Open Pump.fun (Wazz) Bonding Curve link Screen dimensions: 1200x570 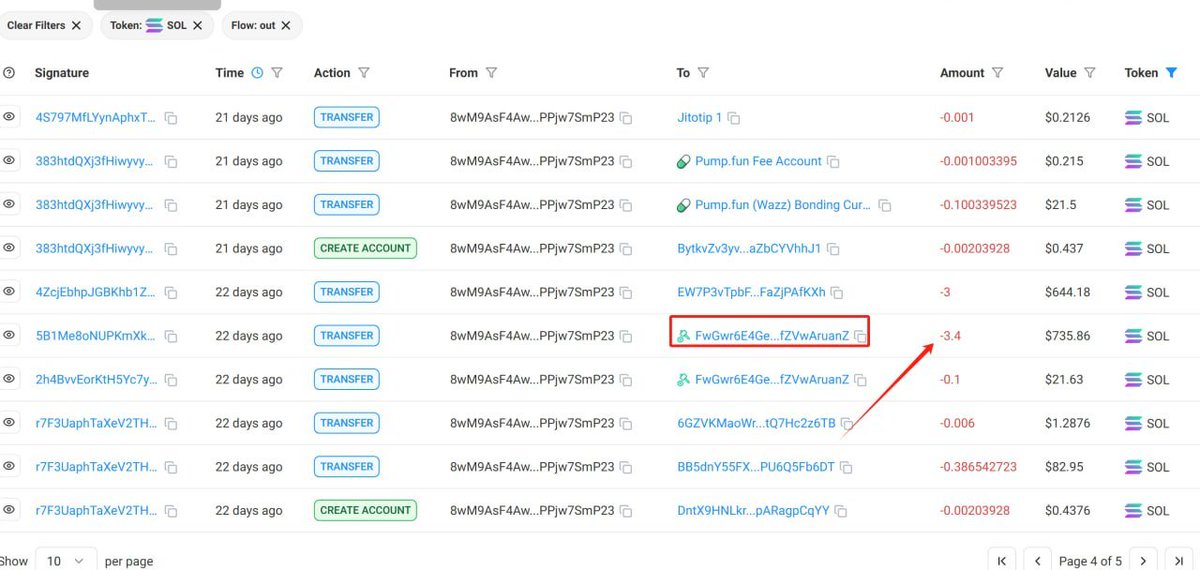pyautogui.click(x=783, y=206)
